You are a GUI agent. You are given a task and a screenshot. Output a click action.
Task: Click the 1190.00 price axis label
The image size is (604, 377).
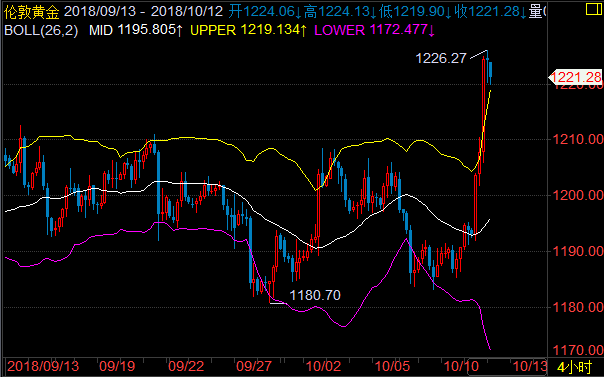(578, 251)
